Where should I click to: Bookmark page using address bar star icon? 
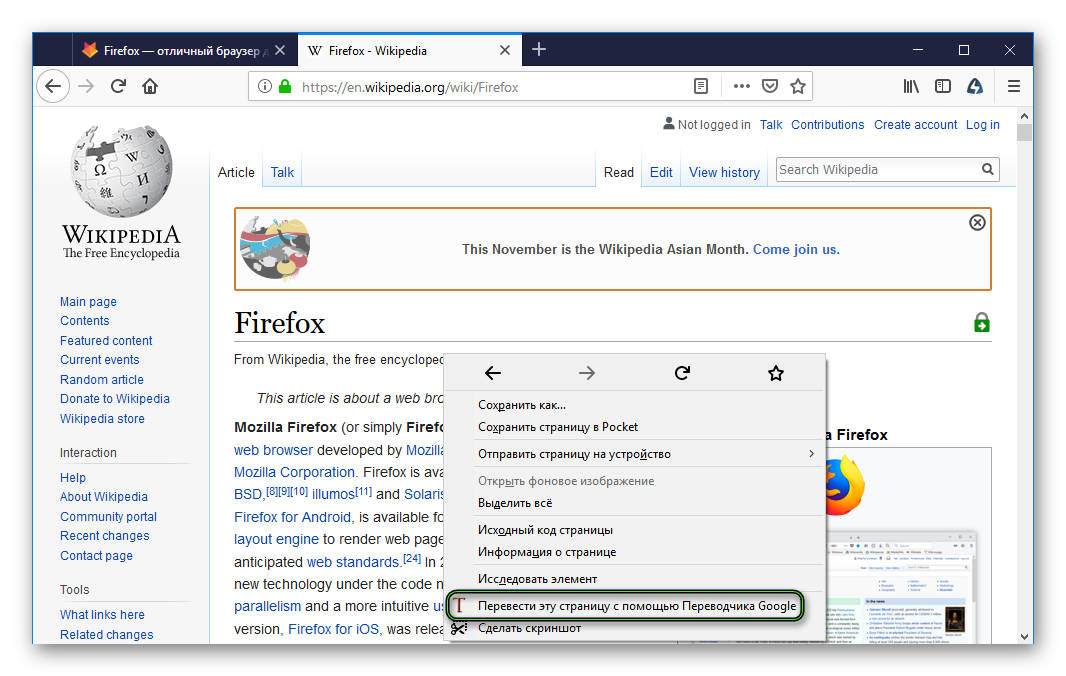tap(798, 87)
